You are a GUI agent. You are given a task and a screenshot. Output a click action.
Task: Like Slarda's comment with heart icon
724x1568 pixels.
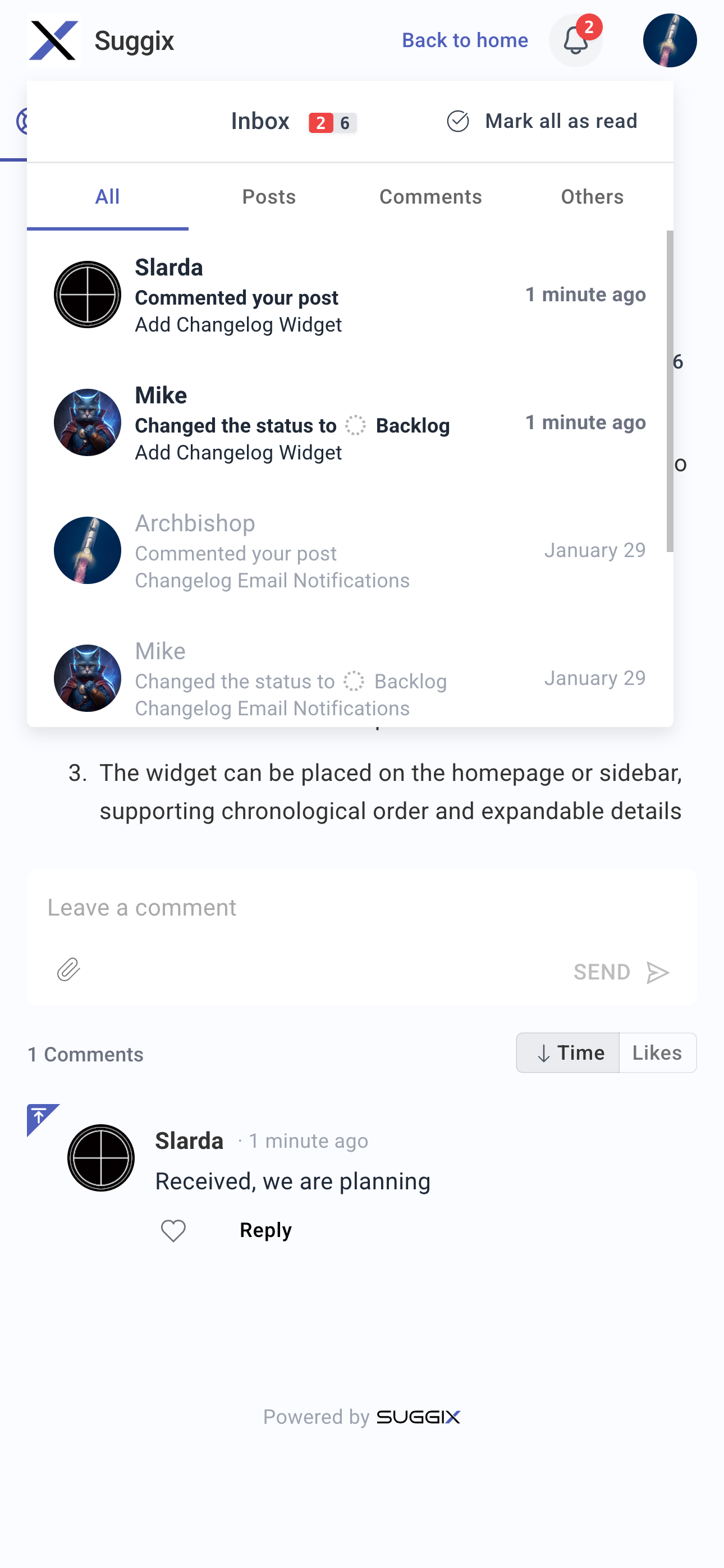pyautogui.click(x=173, y=1231)
